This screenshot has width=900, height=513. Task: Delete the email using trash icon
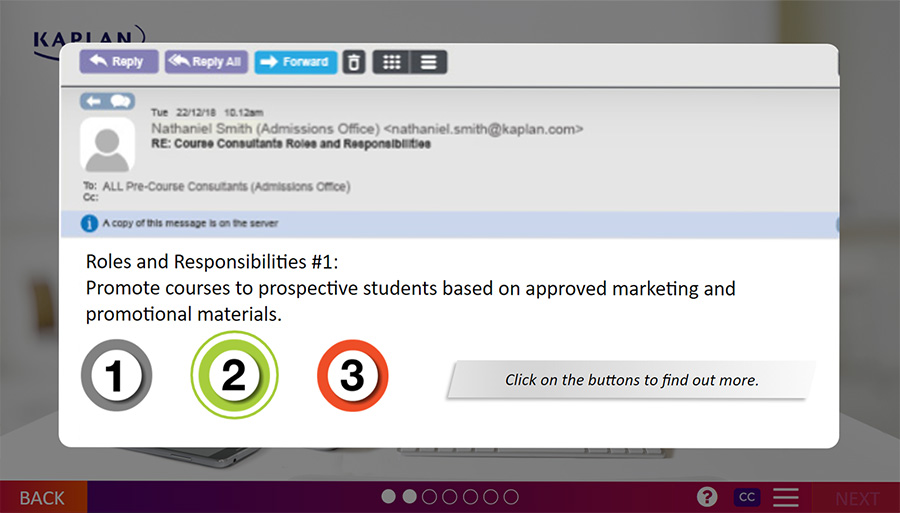(354, 62)
